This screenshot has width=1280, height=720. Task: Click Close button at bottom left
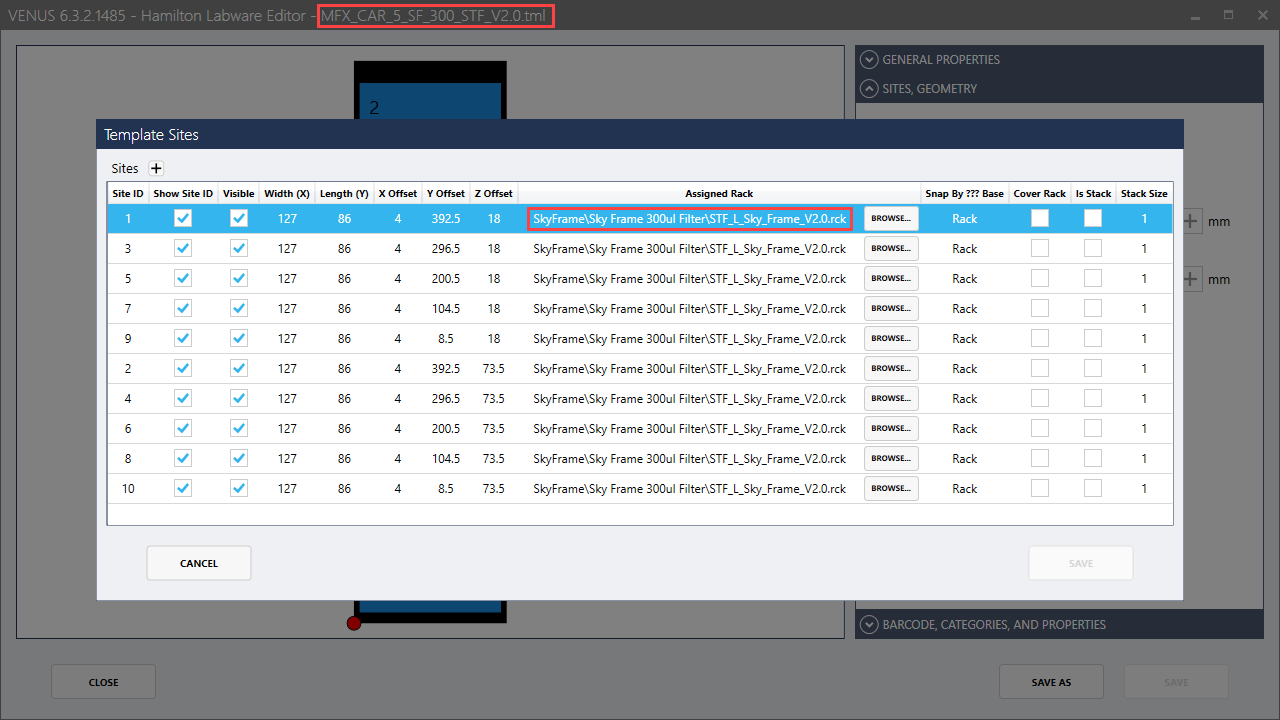(103, 682)
